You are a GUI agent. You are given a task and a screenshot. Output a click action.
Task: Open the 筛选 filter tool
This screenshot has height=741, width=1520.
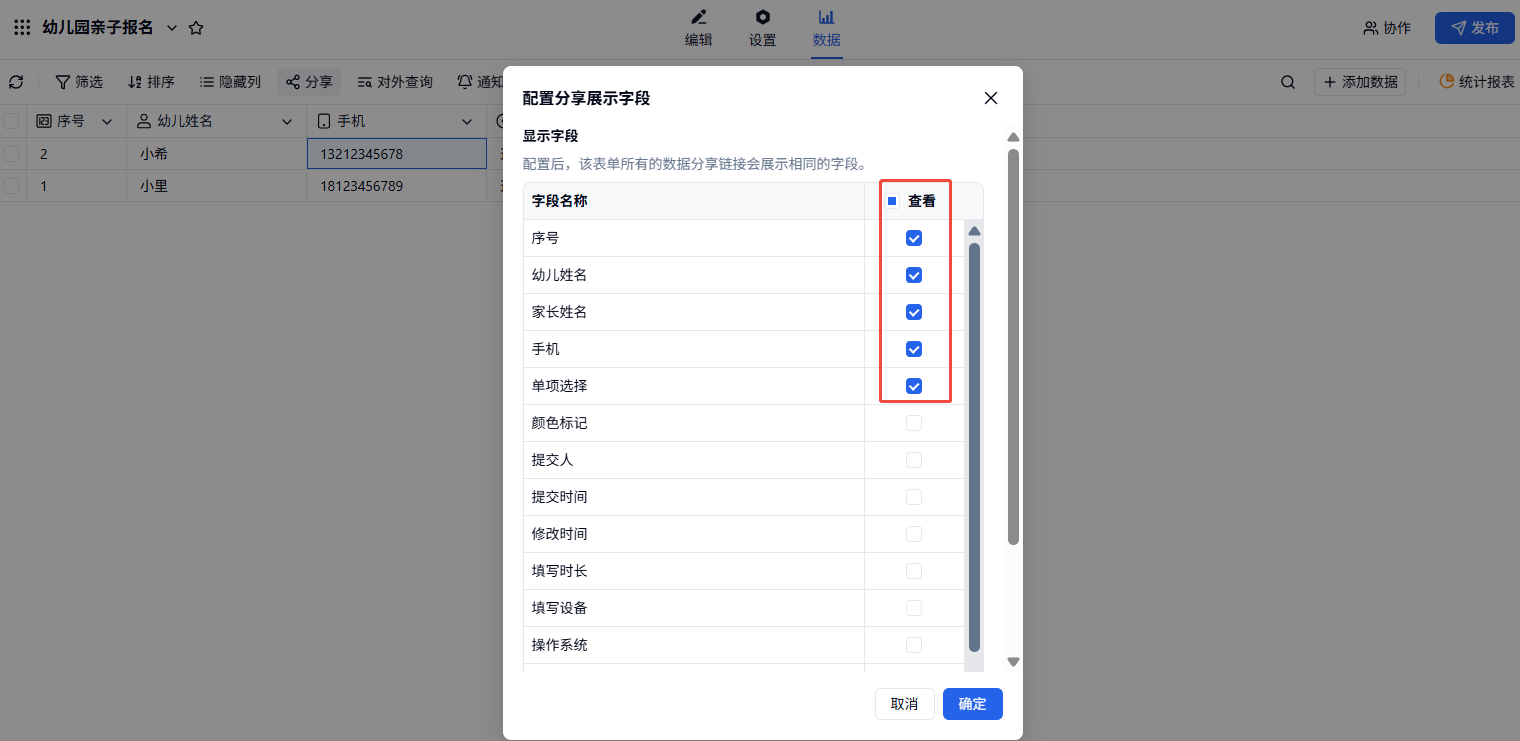tap(79, 82)
